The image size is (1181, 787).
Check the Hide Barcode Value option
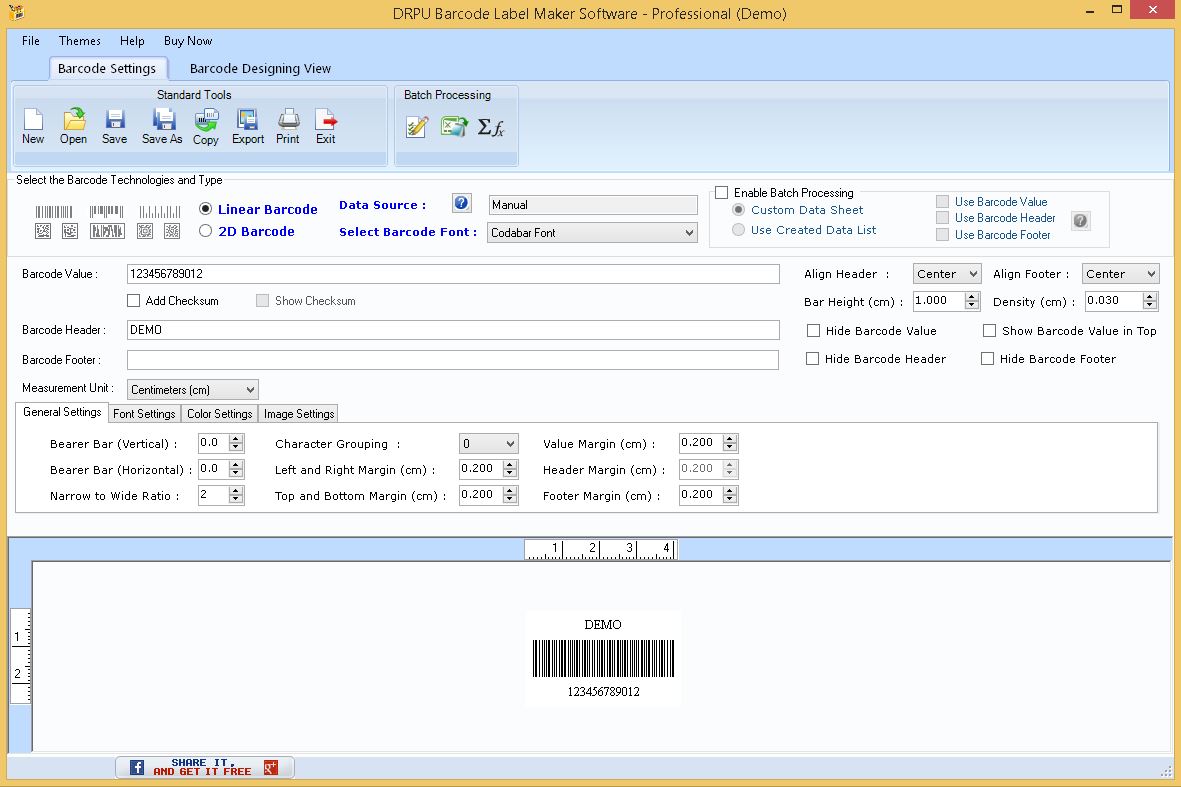pos(813,330)
